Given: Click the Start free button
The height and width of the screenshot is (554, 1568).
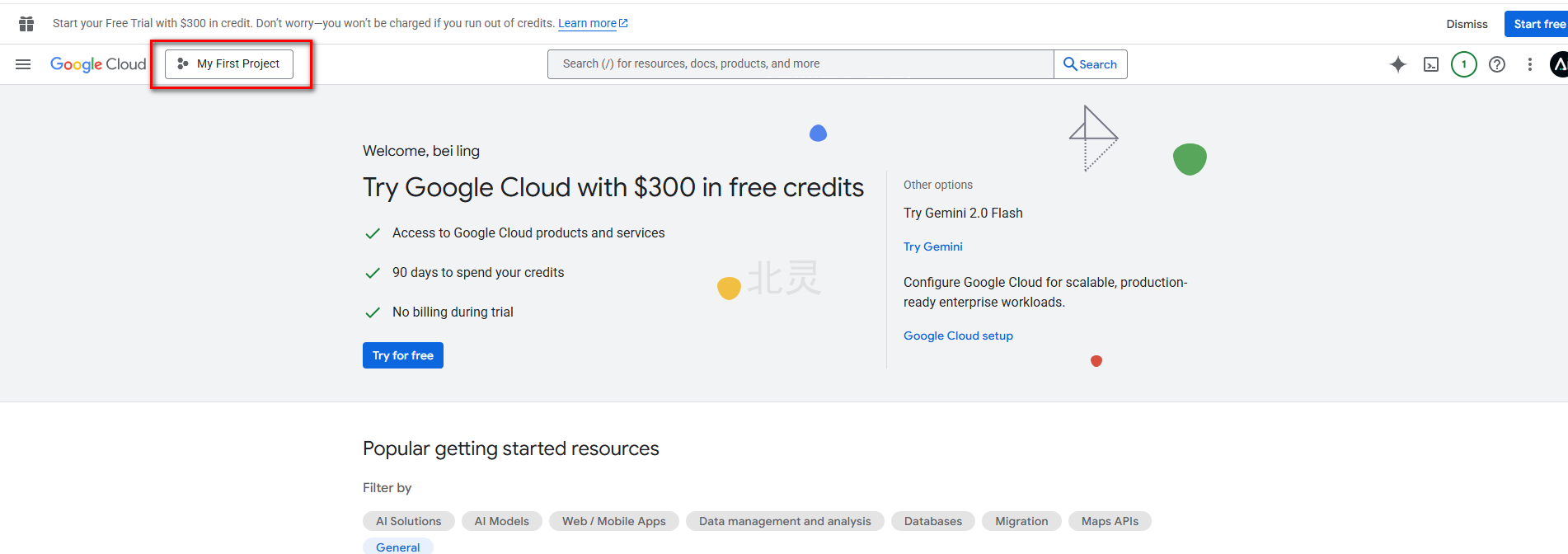Looking at the screenshot, I should pyautogui.click(x=1537, y=24).
